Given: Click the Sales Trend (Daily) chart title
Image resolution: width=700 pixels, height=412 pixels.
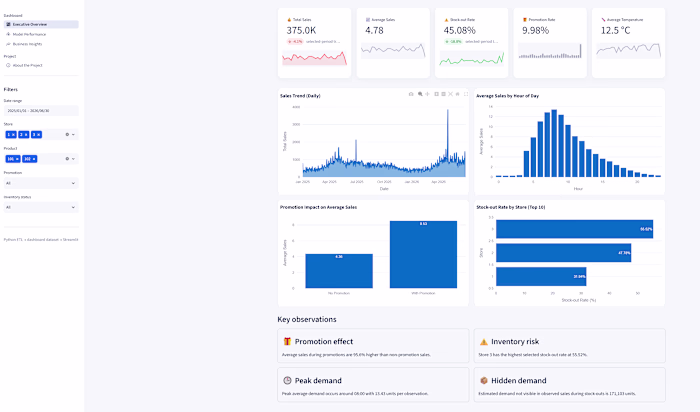Looking at the screenshot, I should 300,96.
